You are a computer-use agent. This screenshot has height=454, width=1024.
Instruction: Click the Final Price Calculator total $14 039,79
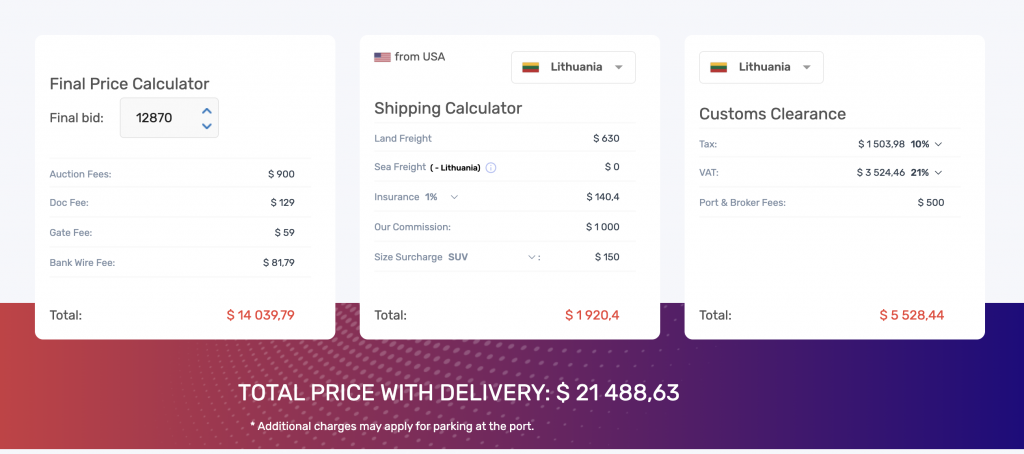261,315
